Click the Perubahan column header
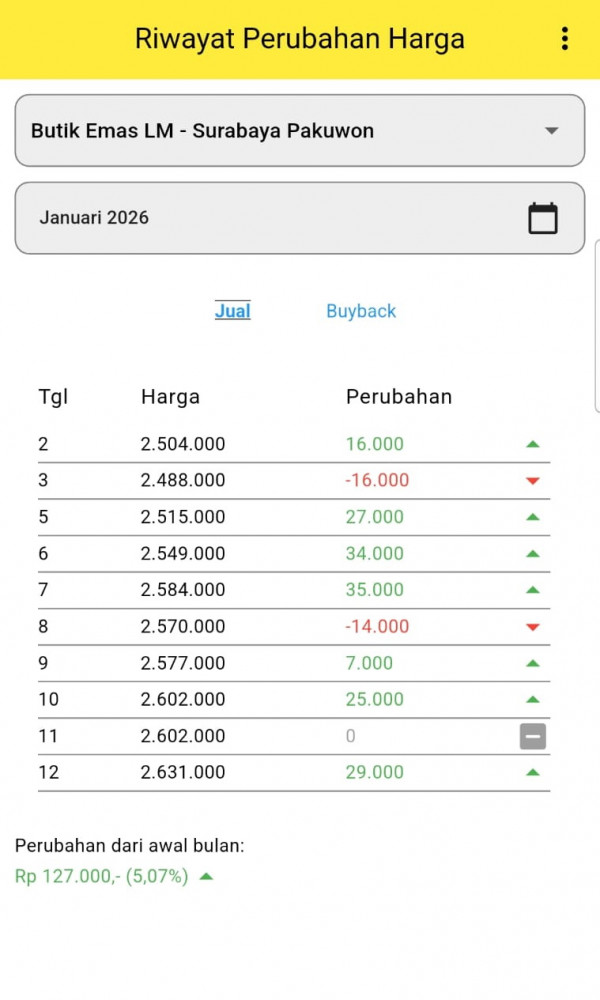600x1000 pixels. (x=398, y=397)
